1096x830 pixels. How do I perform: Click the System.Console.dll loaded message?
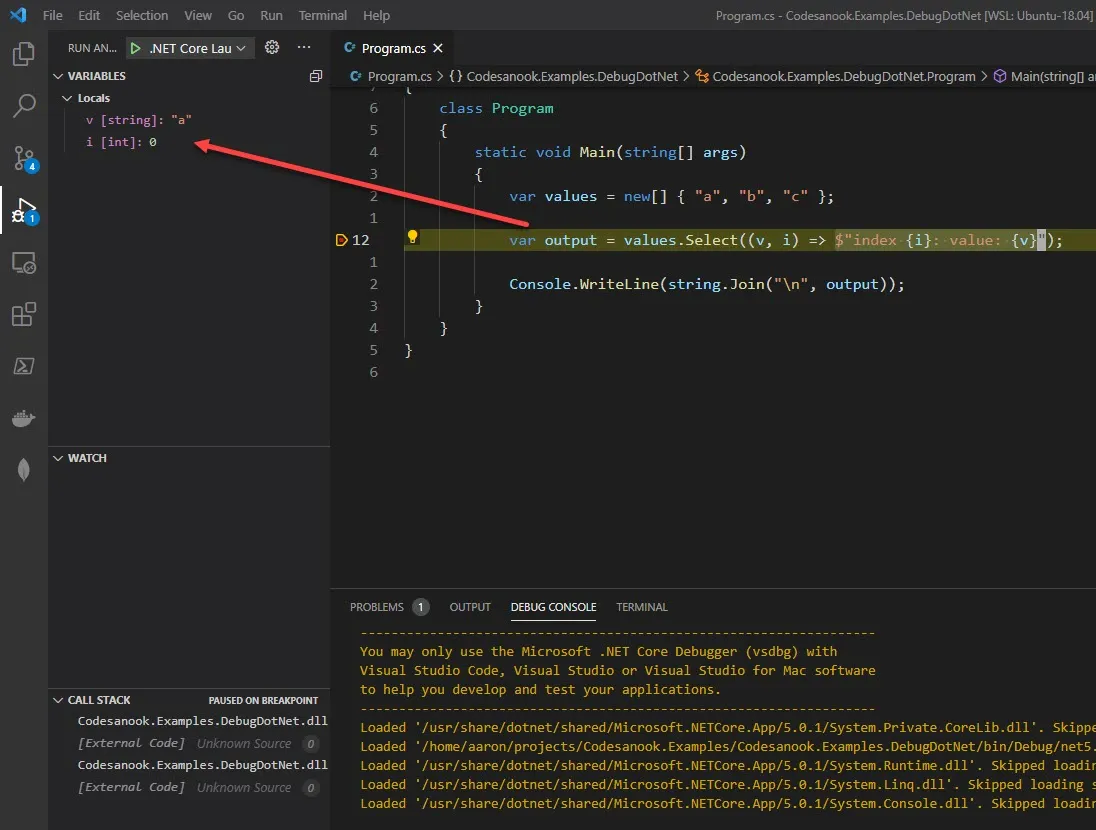coord(727,803)
